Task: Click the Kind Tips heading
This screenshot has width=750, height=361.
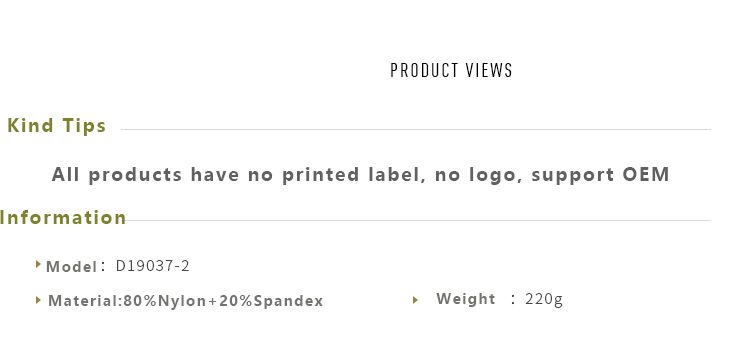Action: coord(56,126)
